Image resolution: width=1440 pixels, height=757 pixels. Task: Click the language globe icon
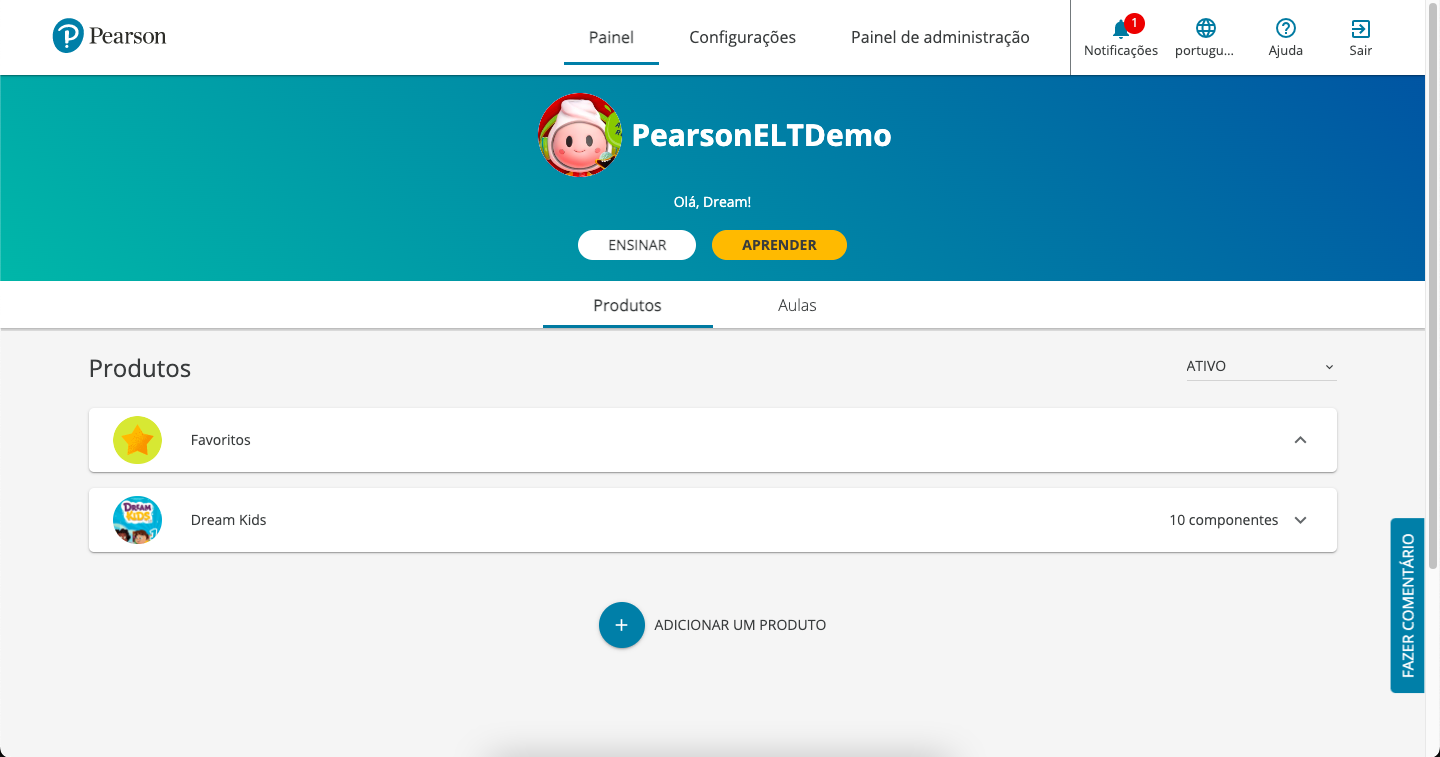[1205, 29]
